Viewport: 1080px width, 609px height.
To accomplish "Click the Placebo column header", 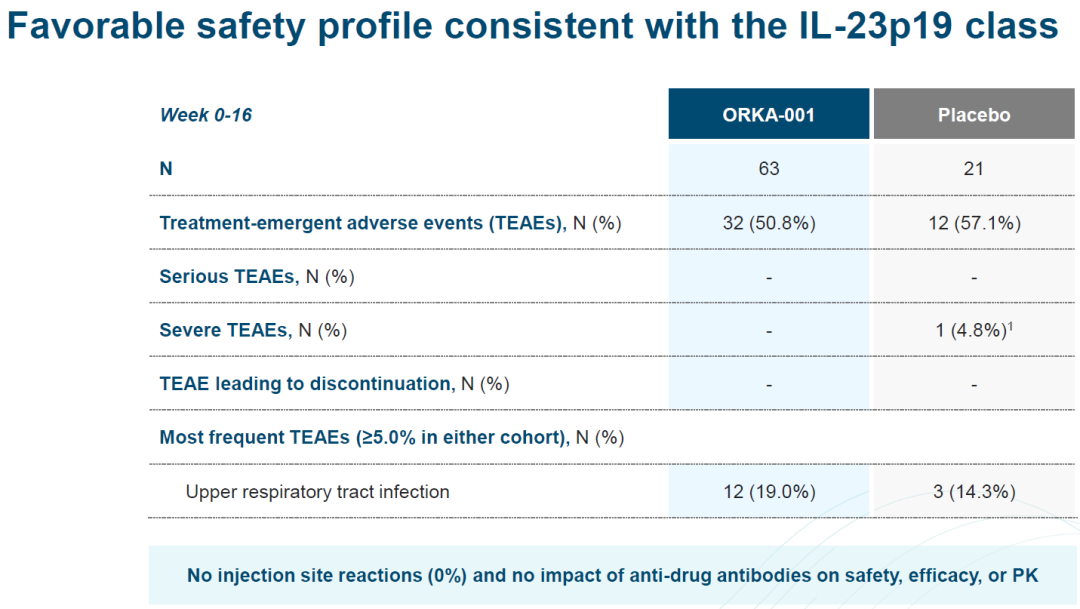I will pos(973,115).
